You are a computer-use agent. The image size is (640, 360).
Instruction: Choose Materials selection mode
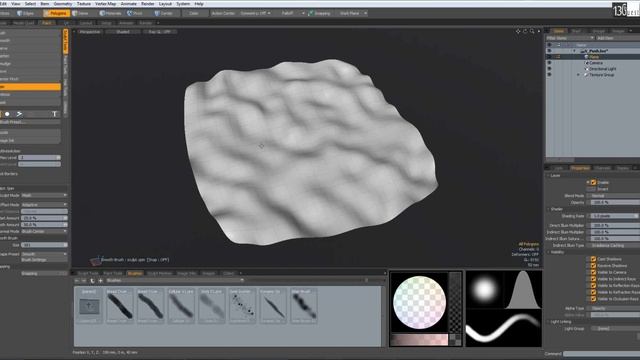(x=111, y=13)
